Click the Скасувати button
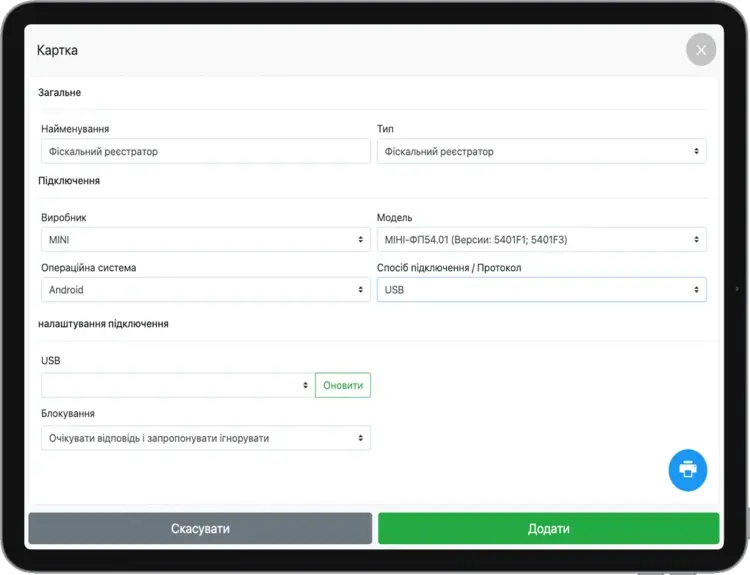The image size is (750, 575). coord(200,528)
